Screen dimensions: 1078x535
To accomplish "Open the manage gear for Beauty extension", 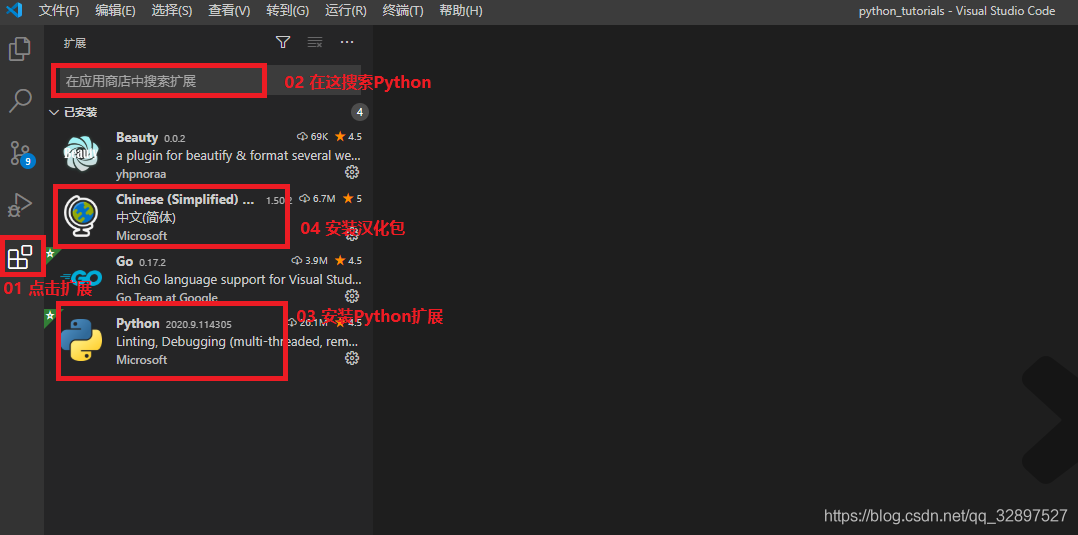I will click(x=352, y=171).
